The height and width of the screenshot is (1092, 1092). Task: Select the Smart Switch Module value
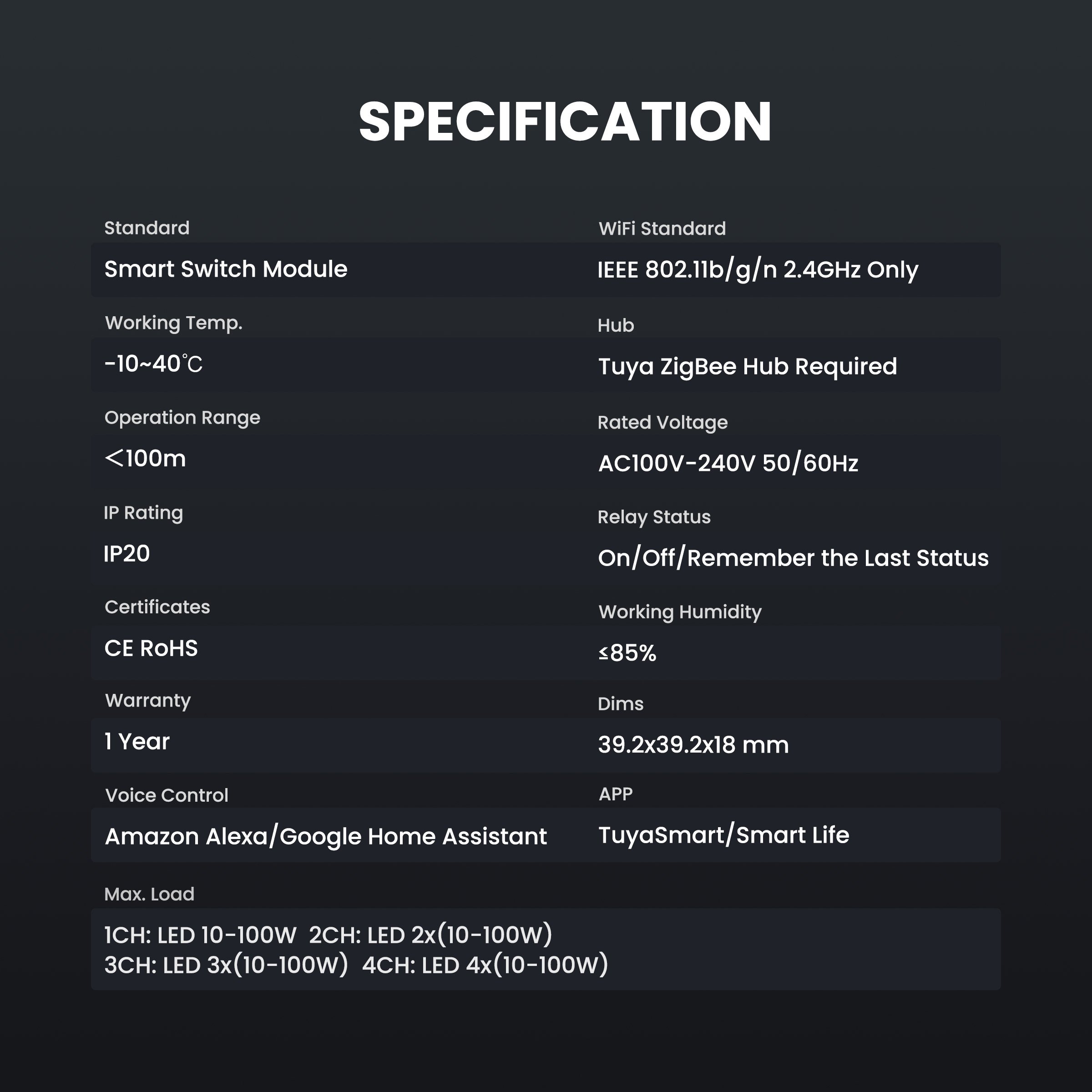(x=226, y=269)
